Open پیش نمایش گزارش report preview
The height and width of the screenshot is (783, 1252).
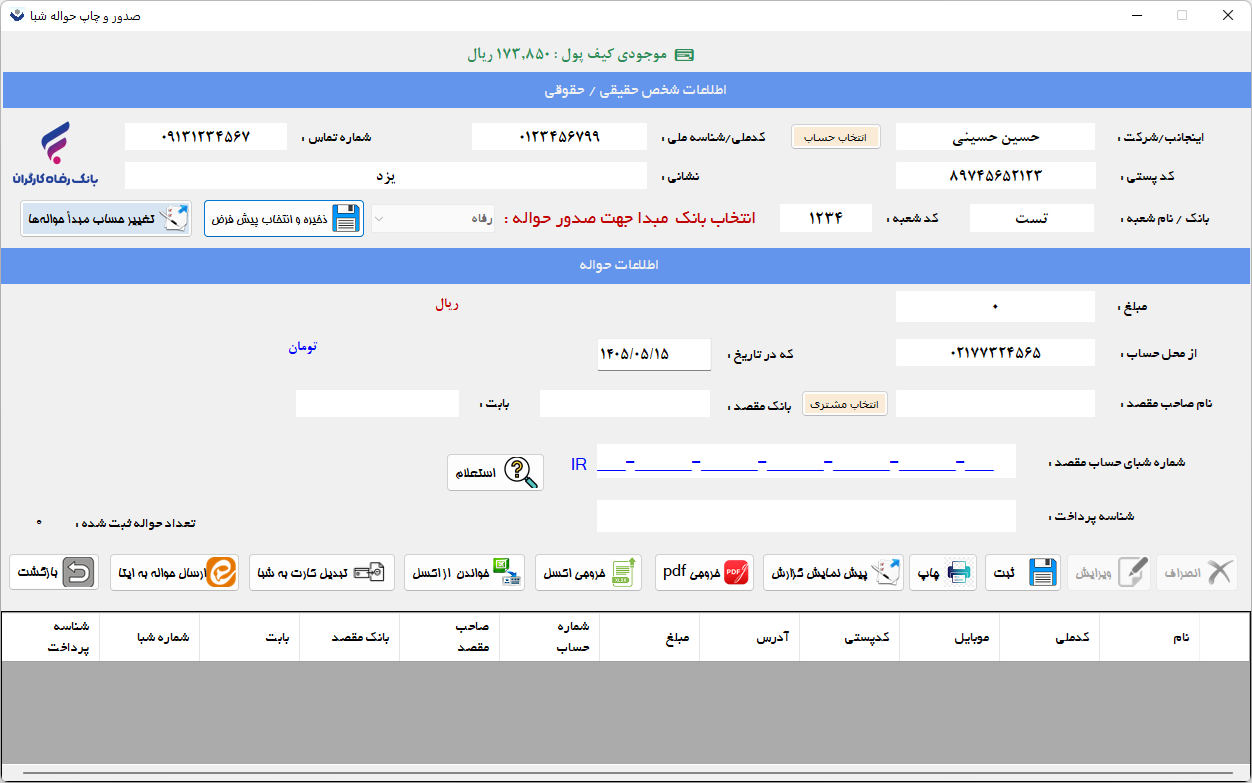(834, 573)
